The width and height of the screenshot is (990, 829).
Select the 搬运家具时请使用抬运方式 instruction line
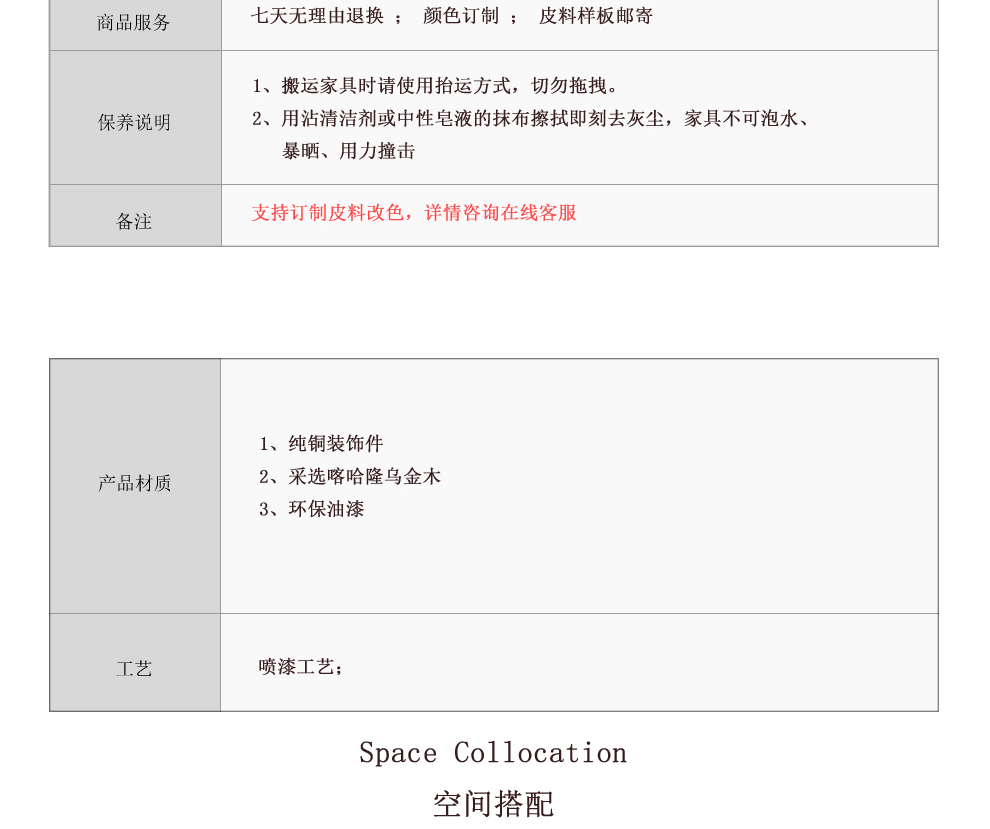(435, 85)
